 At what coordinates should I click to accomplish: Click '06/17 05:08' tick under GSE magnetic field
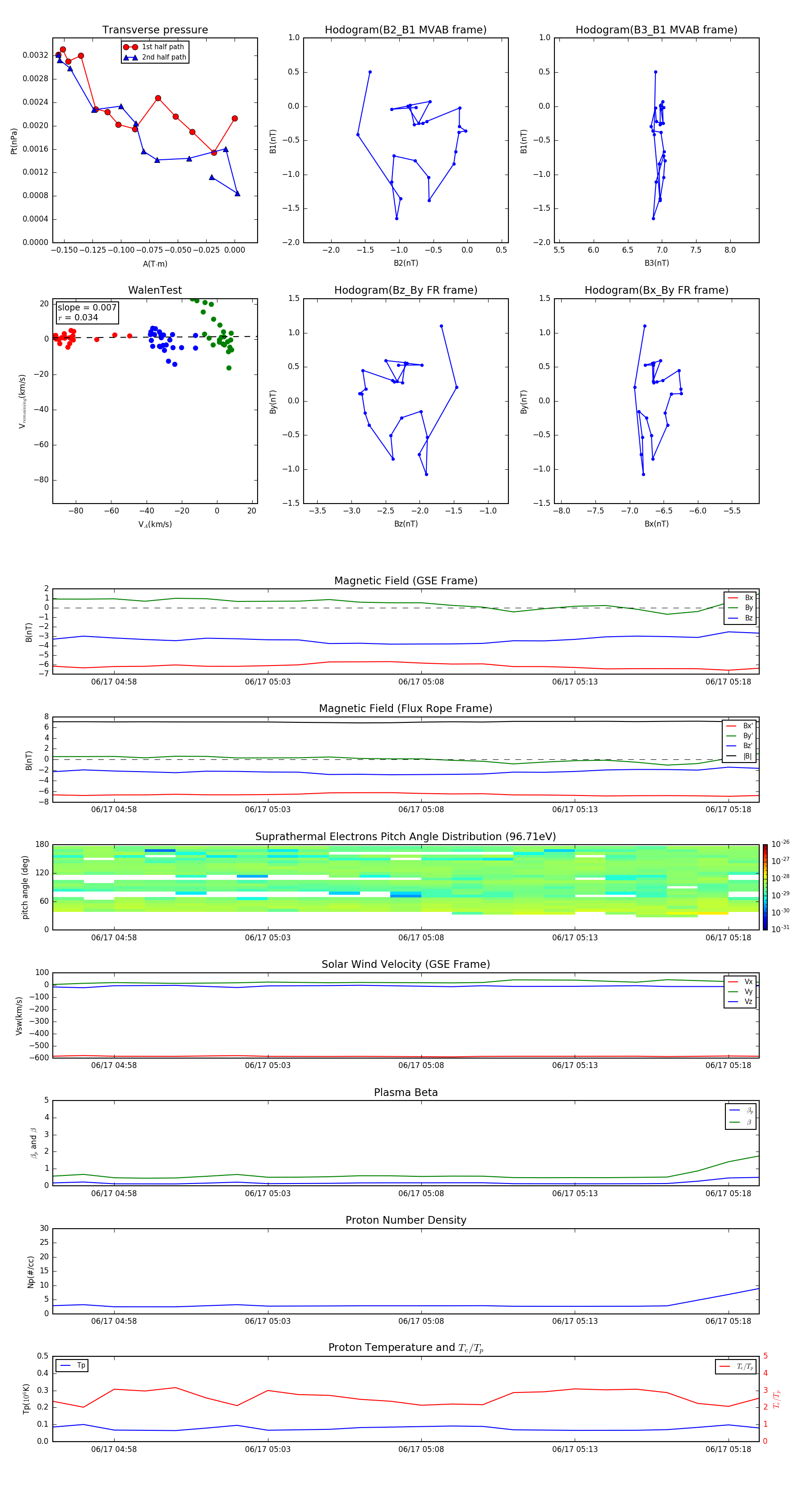point(421,682)
